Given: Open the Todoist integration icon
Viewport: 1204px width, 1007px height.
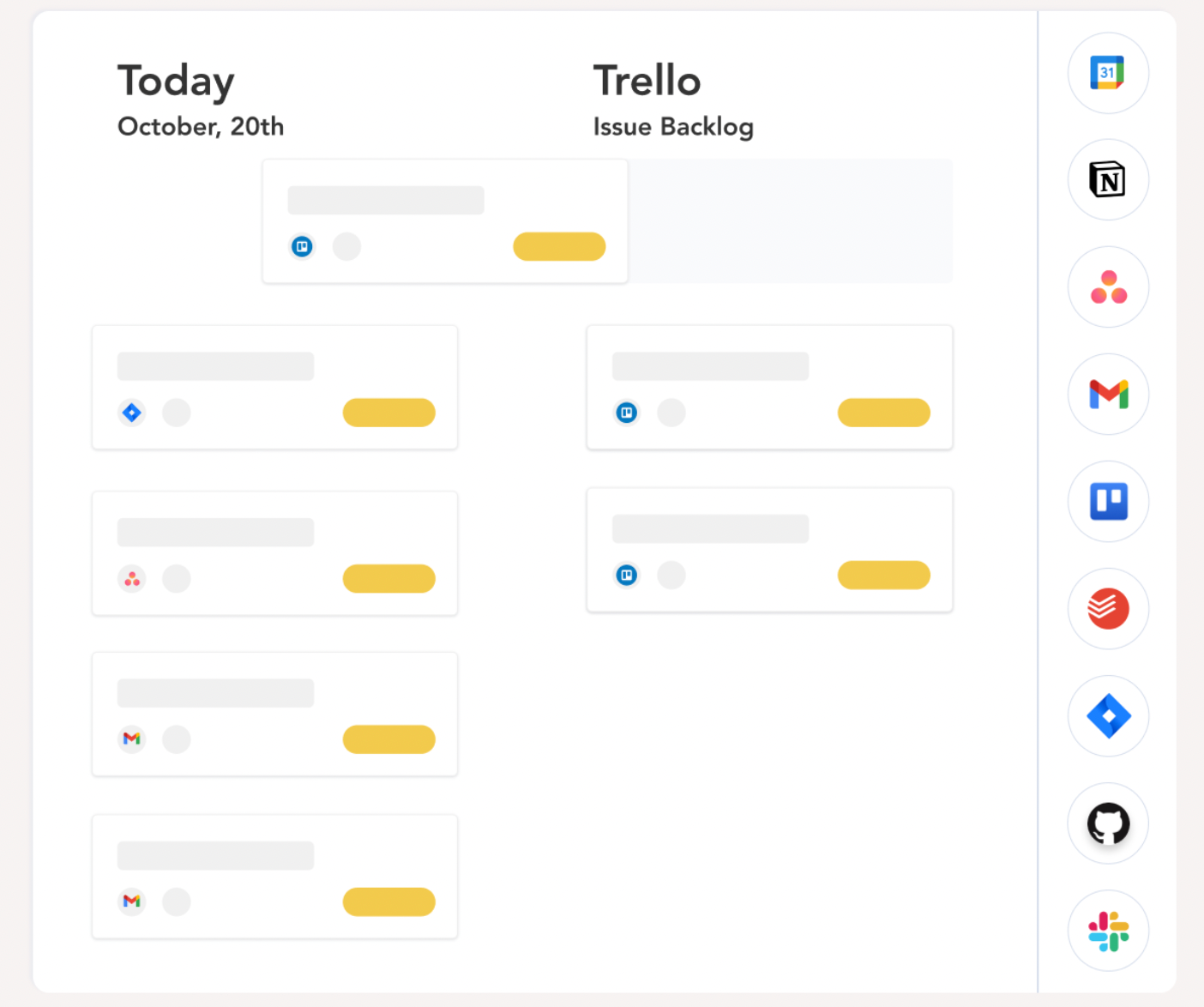Looking at the screenshot, I should pyautogui.click(x=1108, y=609).
